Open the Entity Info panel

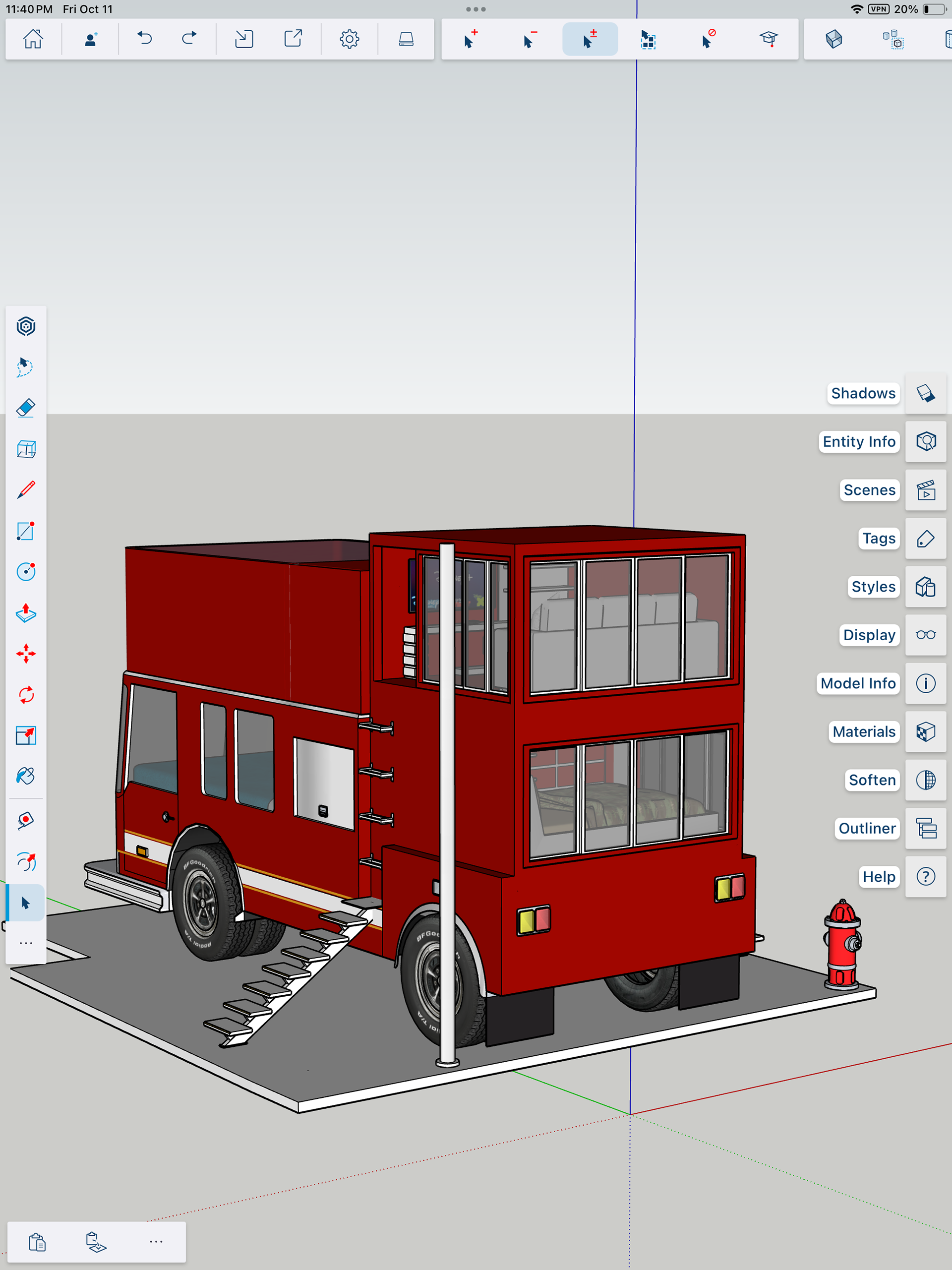tap(925, 441)
